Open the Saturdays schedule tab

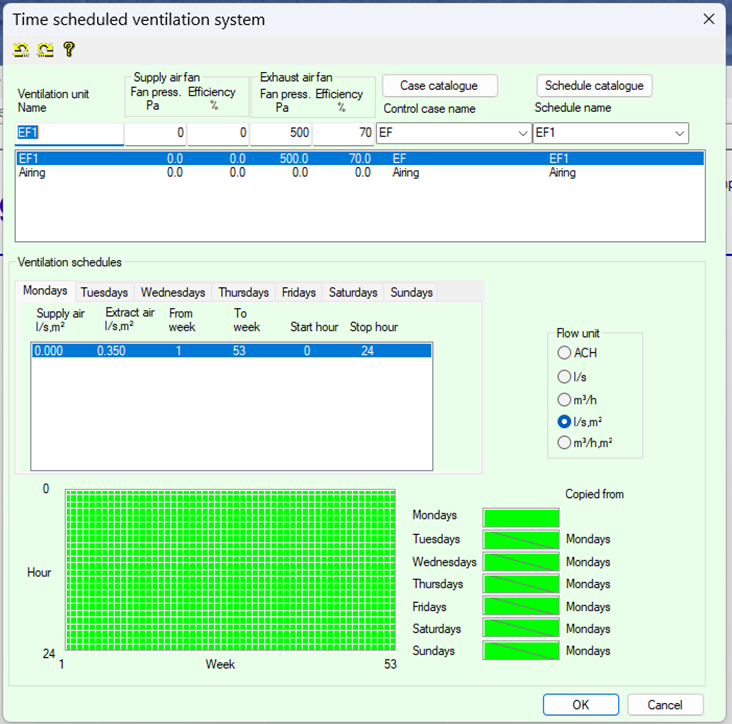pos(353,292)
